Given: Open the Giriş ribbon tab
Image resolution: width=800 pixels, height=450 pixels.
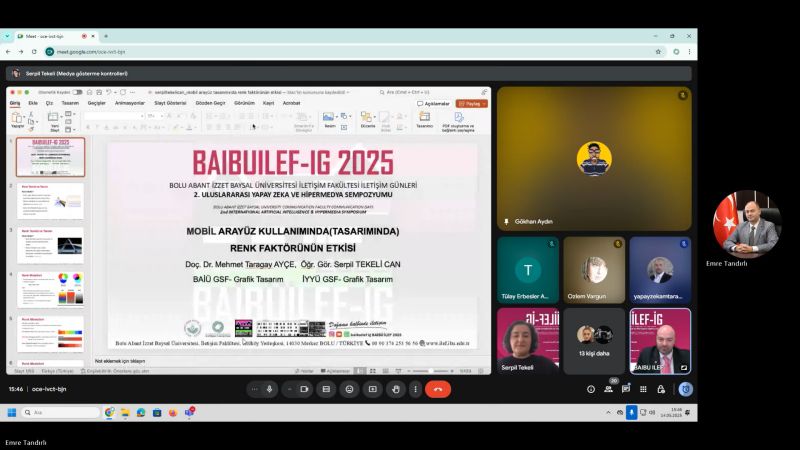Looking at the screenshot, I should click(15, 103).
